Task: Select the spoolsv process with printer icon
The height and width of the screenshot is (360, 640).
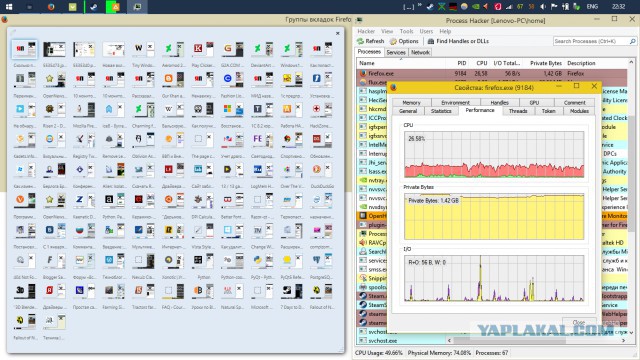Action: tap(372, 287)
